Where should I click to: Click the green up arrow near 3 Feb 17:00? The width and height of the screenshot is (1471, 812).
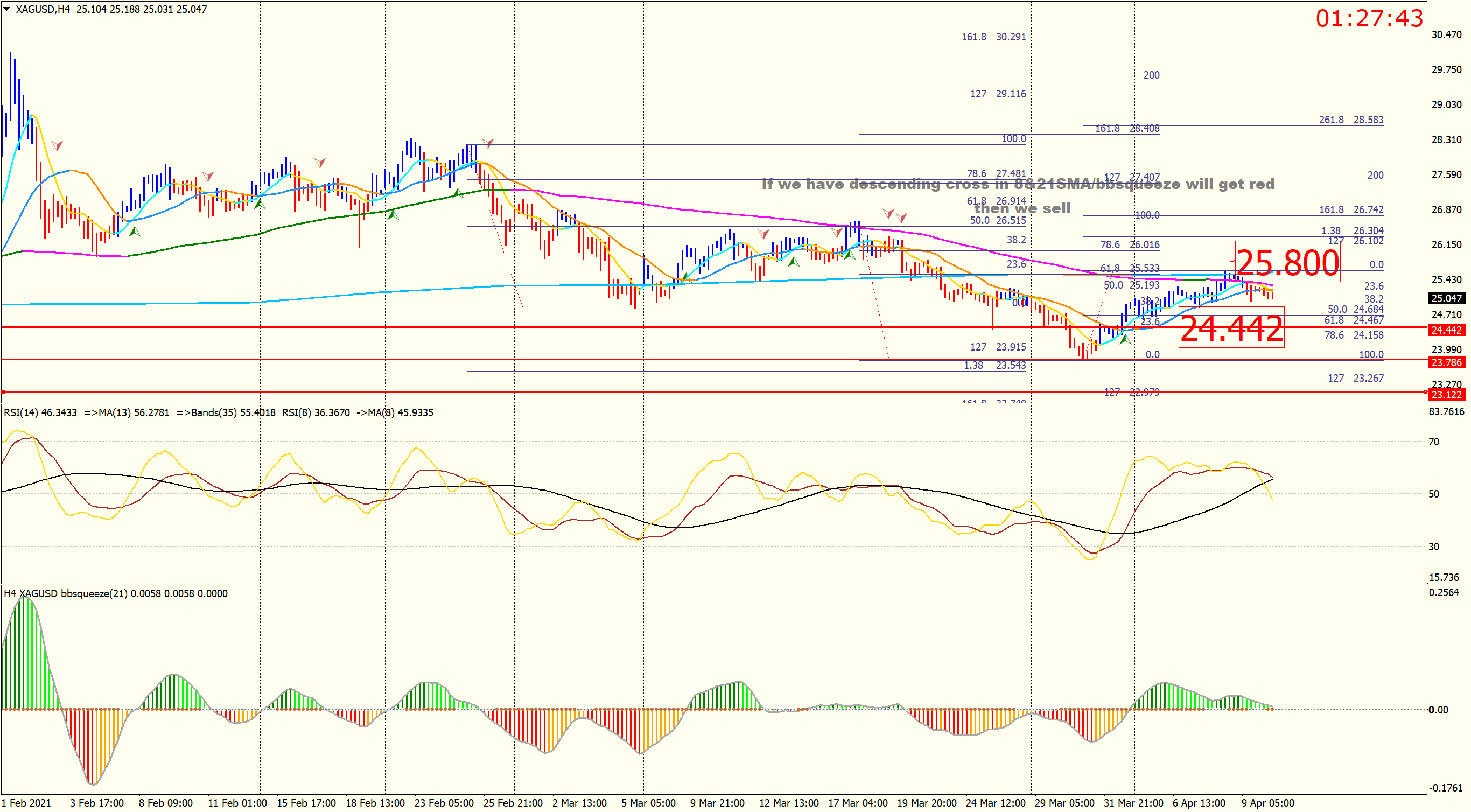135,232
